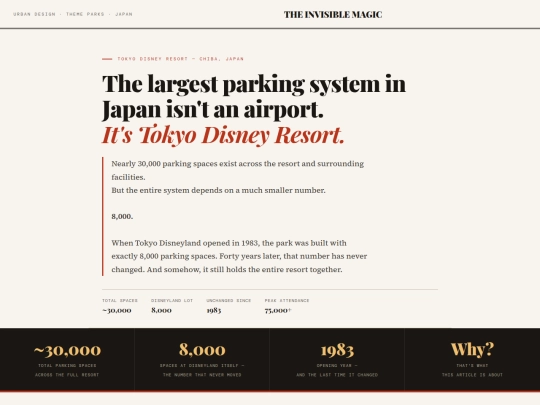Click the '8,000' value under Disneyland Lot
Image resolution: width=540 pixels, height=405 pixels.
(x=161, y=310)
